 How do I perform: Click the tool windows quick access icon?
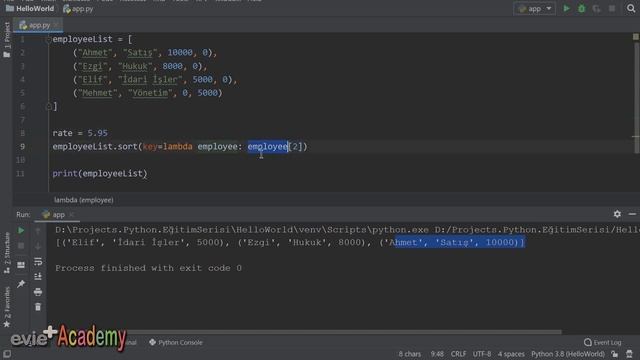[x=7, y=354]
